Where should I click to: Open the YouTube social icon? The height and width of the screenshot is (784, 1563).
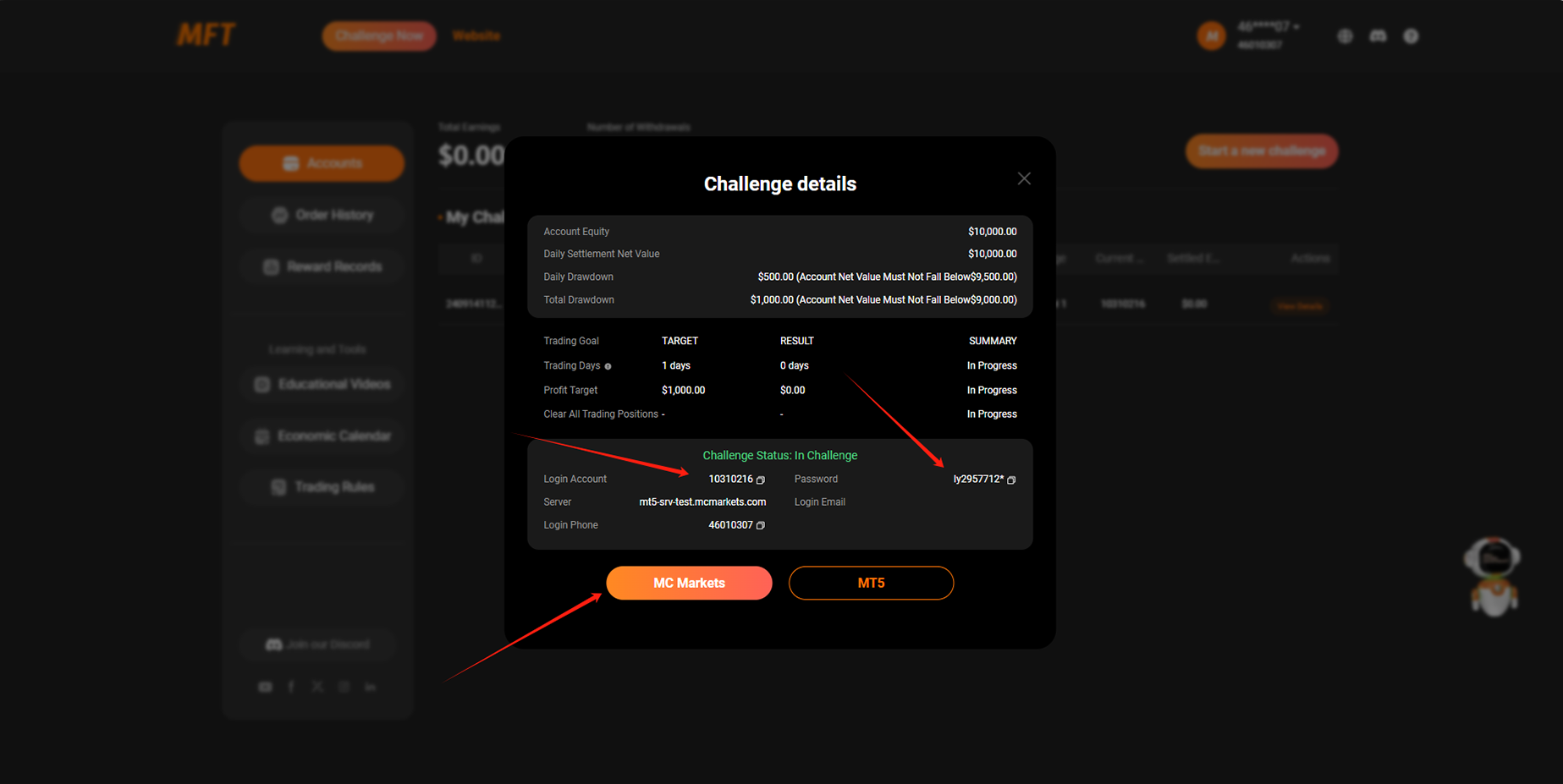click(266, 687)
